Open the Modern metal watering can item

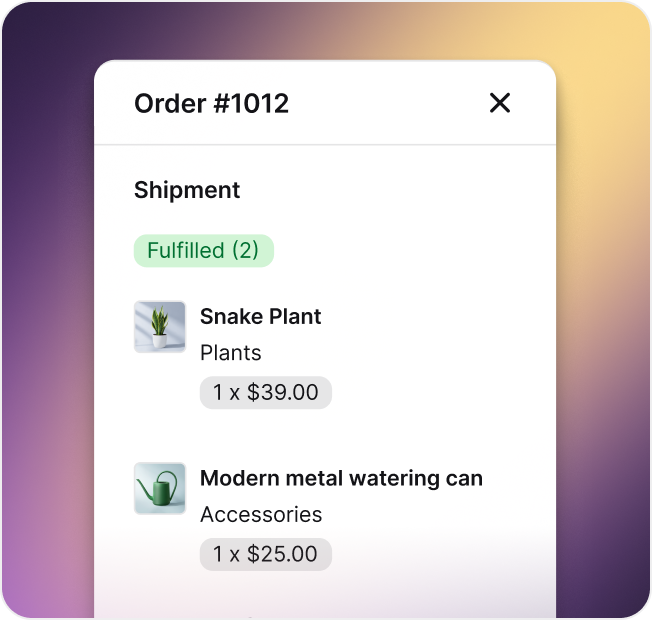(341, 479)
